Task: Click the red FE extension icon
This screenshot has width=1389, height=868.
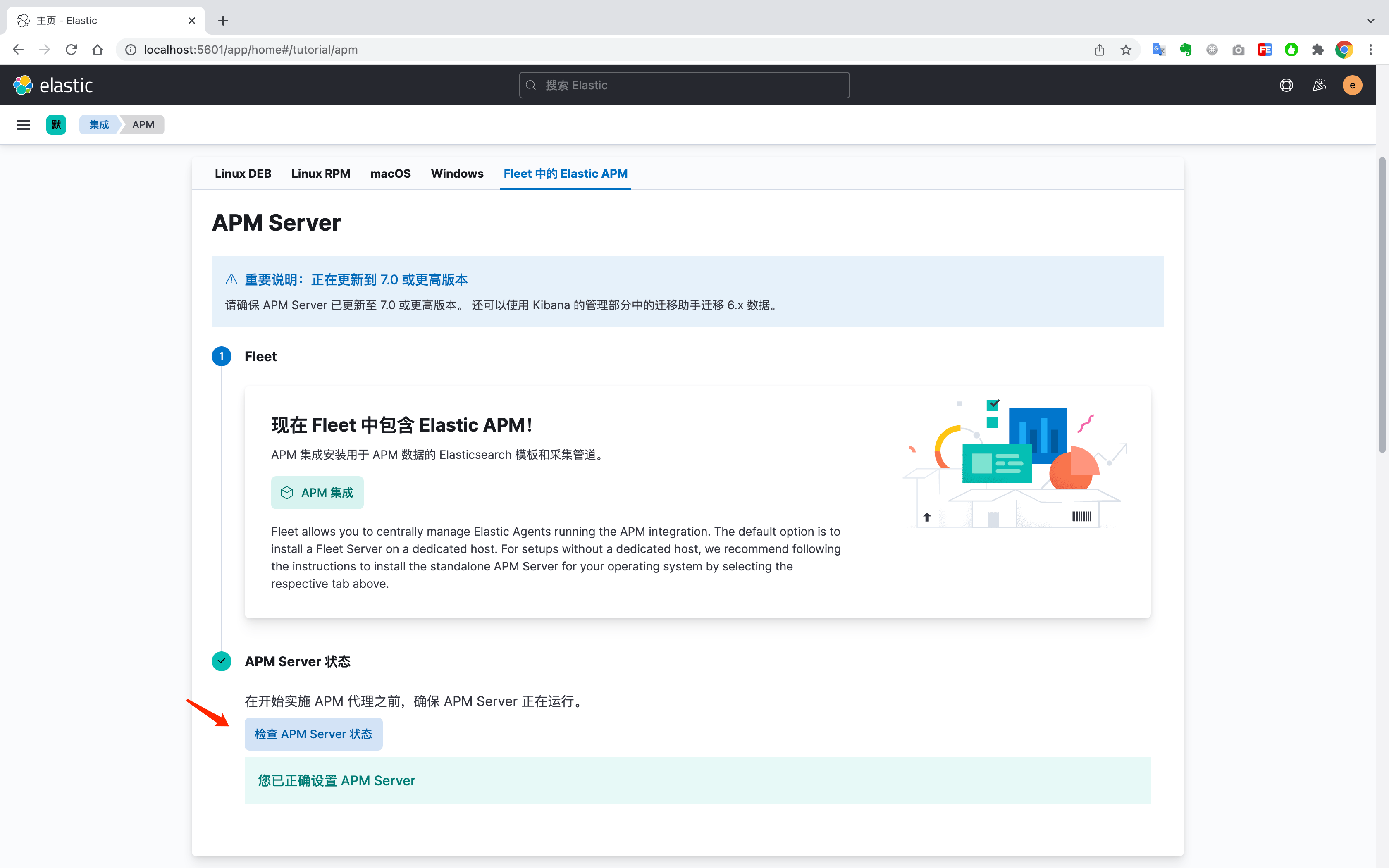Action: tap(1265, 50)
